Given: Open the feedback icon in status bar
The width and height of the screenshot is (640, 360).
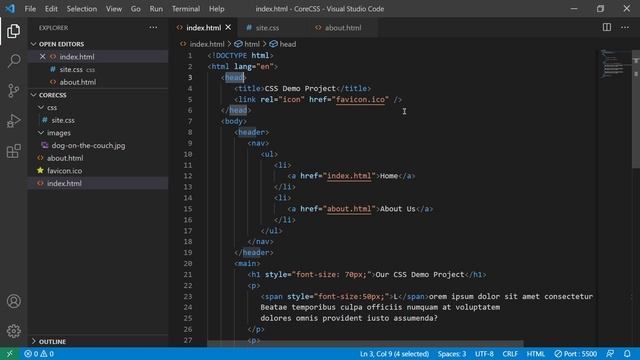Looking at the screenshot, I should pos(610,354).
